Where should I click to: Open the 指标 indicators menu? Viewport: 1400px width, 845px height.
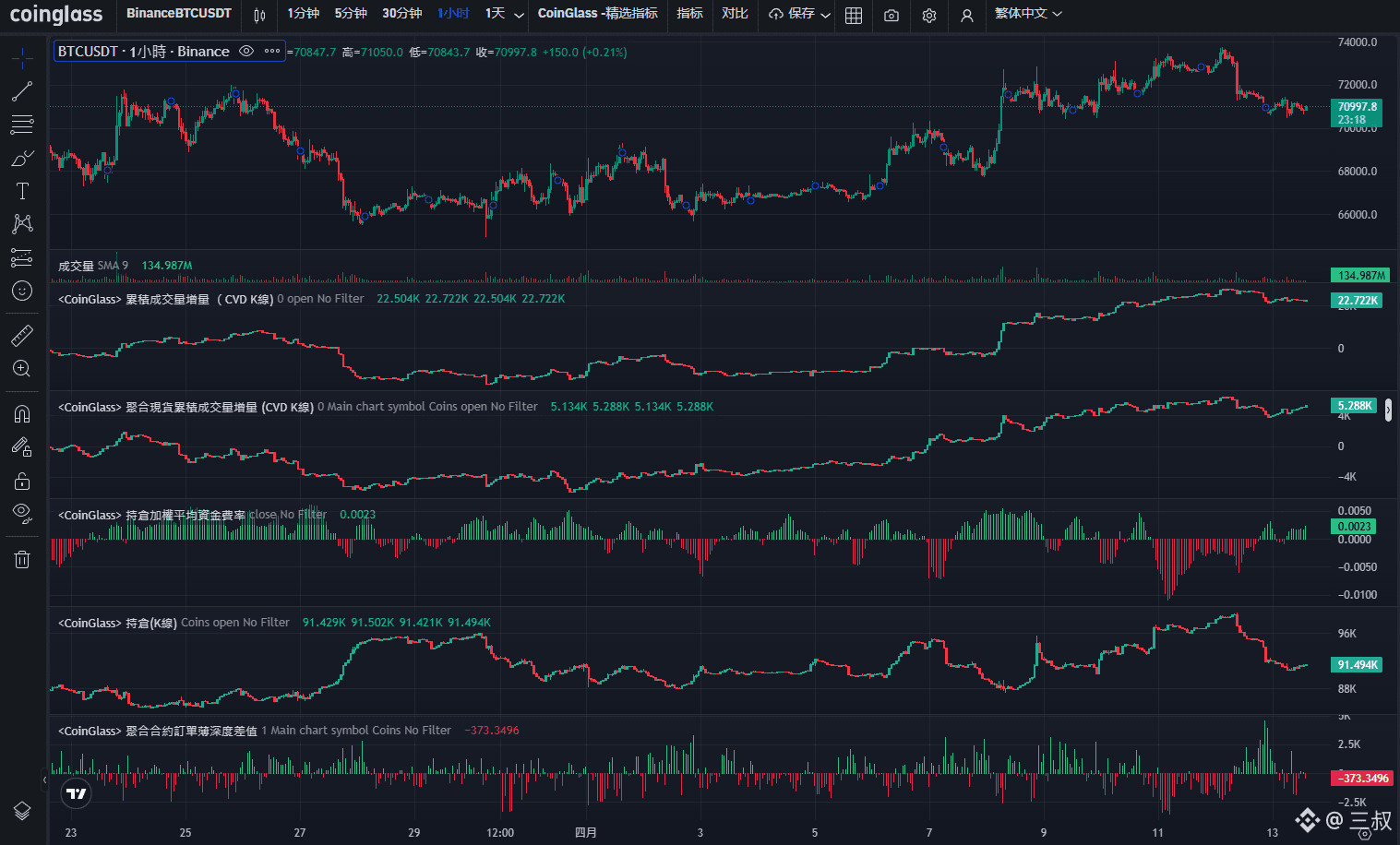[690, 14]
